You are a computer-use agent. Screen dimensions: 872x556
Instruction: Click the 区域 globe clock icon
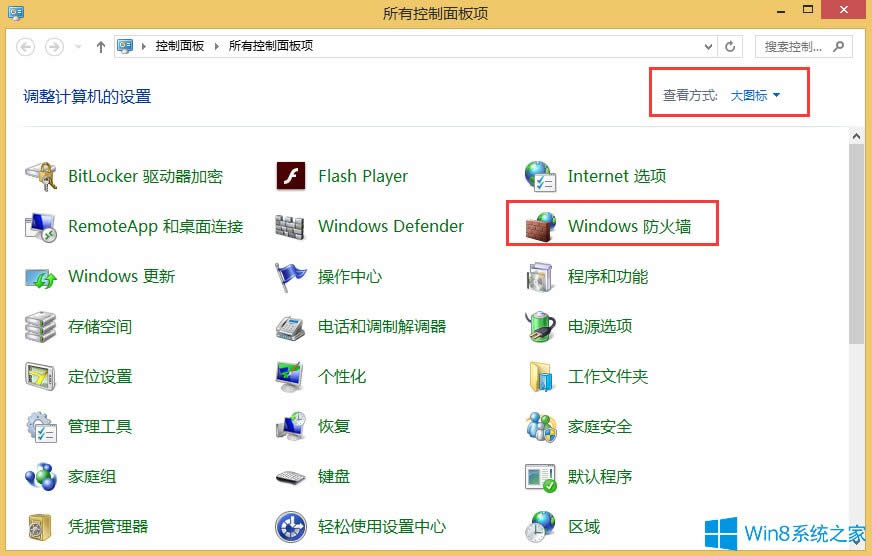click(x=540, y=527)
